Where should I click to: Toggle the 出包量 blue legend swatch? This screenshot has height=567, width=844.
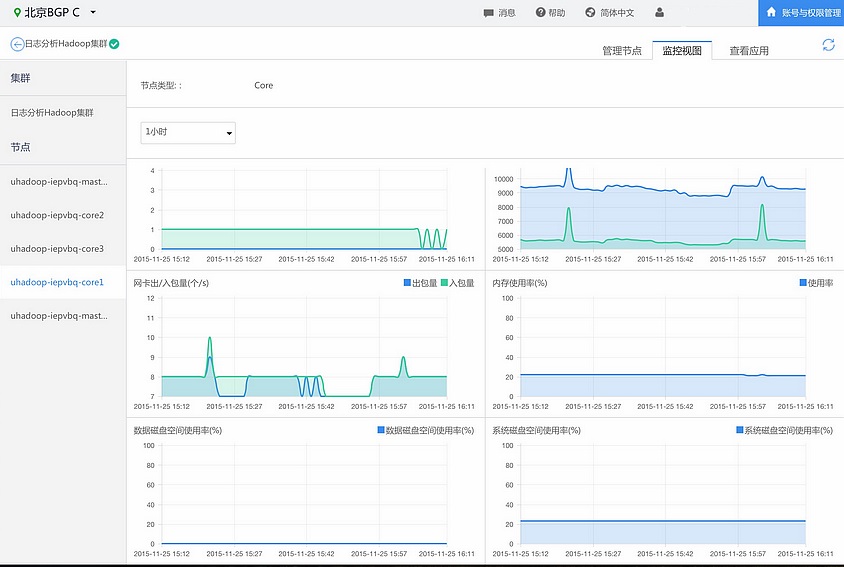pyautogui.click(x=407, y=283)
